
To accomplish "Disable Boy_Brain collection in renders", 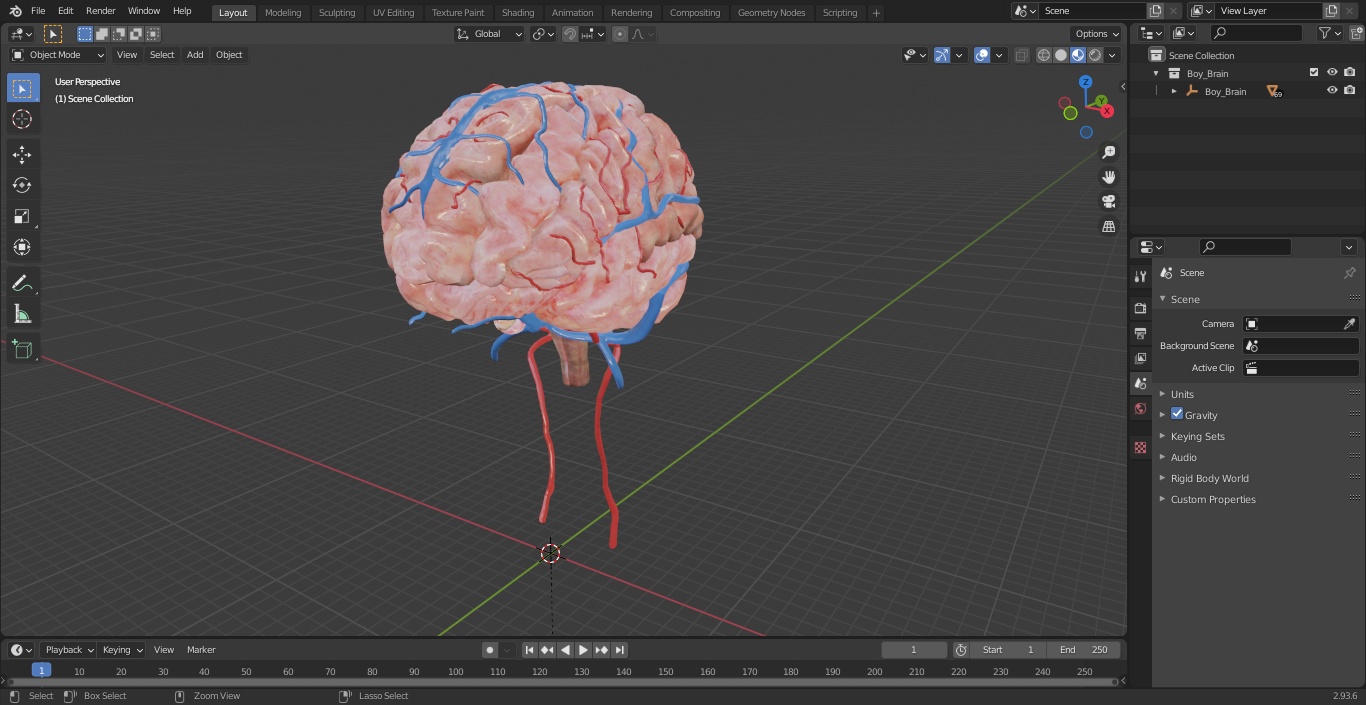I will pos(1349,72).
